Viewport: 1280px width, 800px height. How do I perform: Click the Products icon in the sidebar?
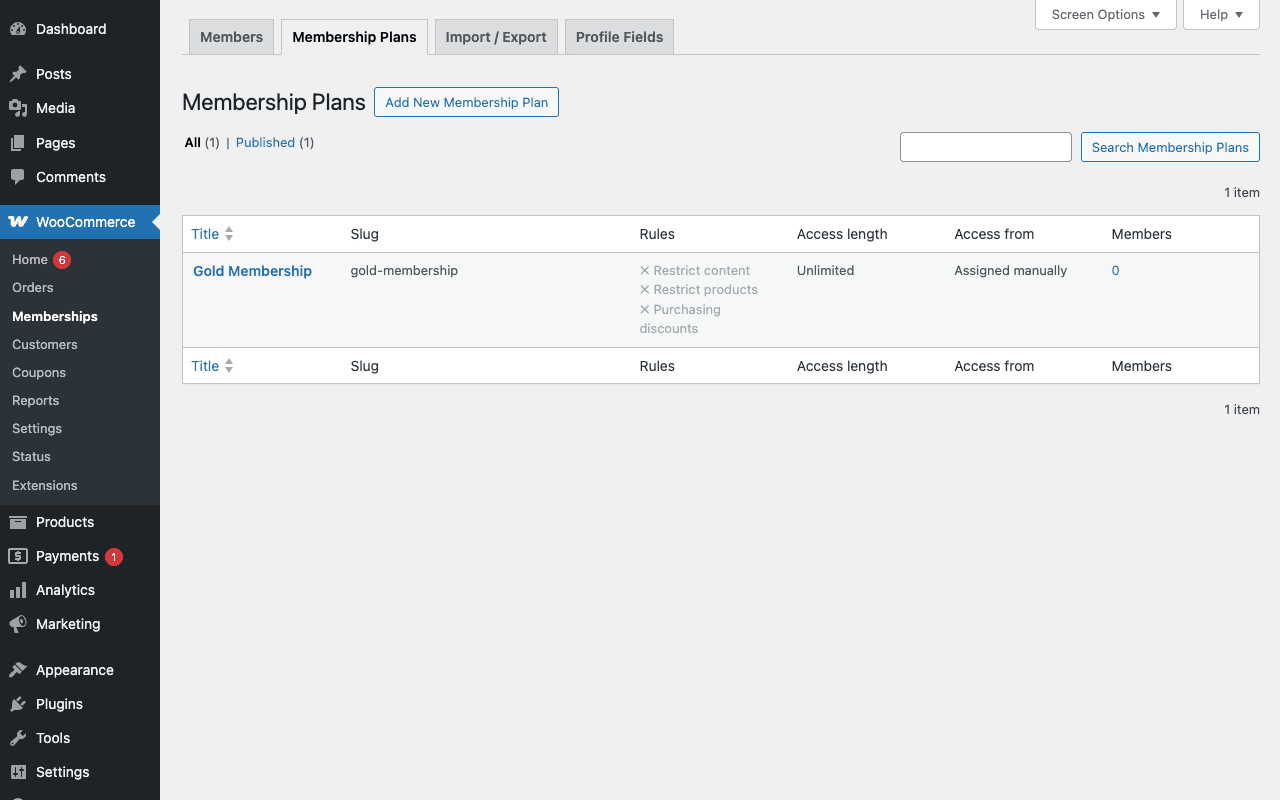tap(18, 522)
